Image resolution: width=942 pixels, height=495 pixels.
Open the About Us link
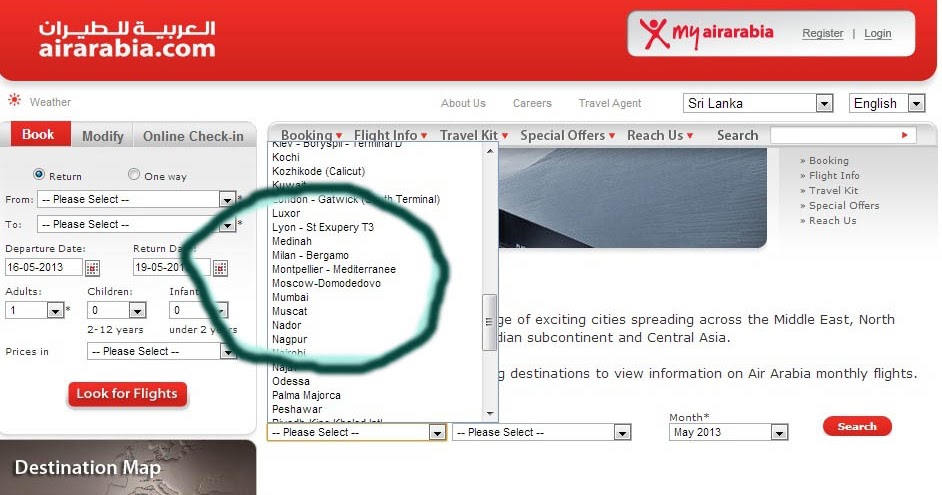pyautogui.click(x=463, y=103)
